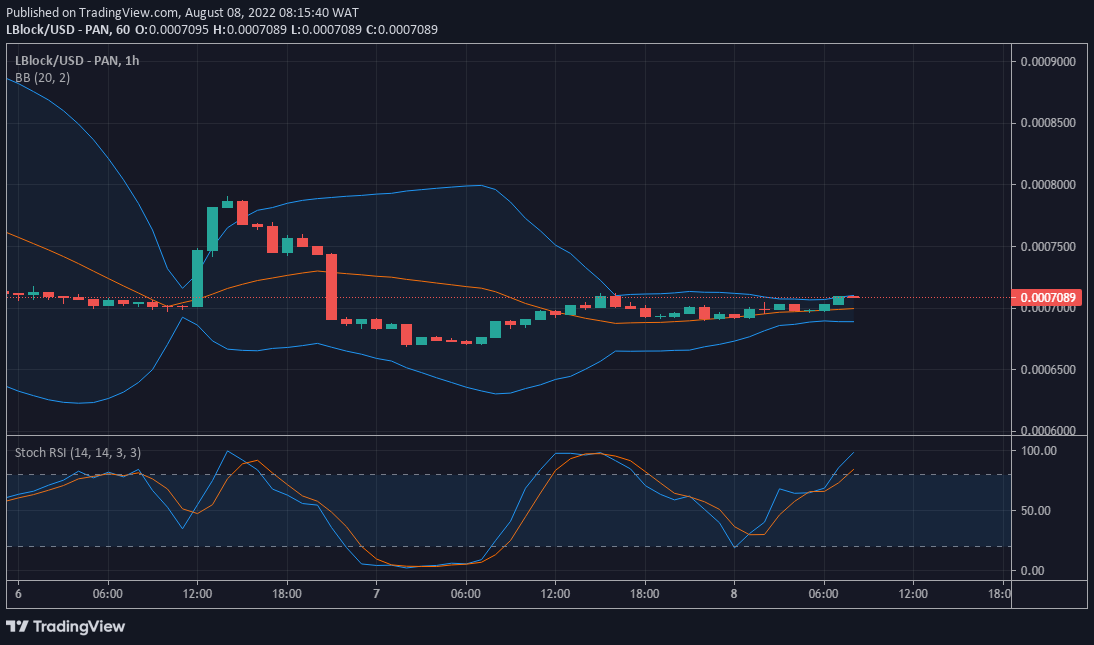Click the header C:0.0007089 close value
The image size is (1094, 645).
(400, 29)
